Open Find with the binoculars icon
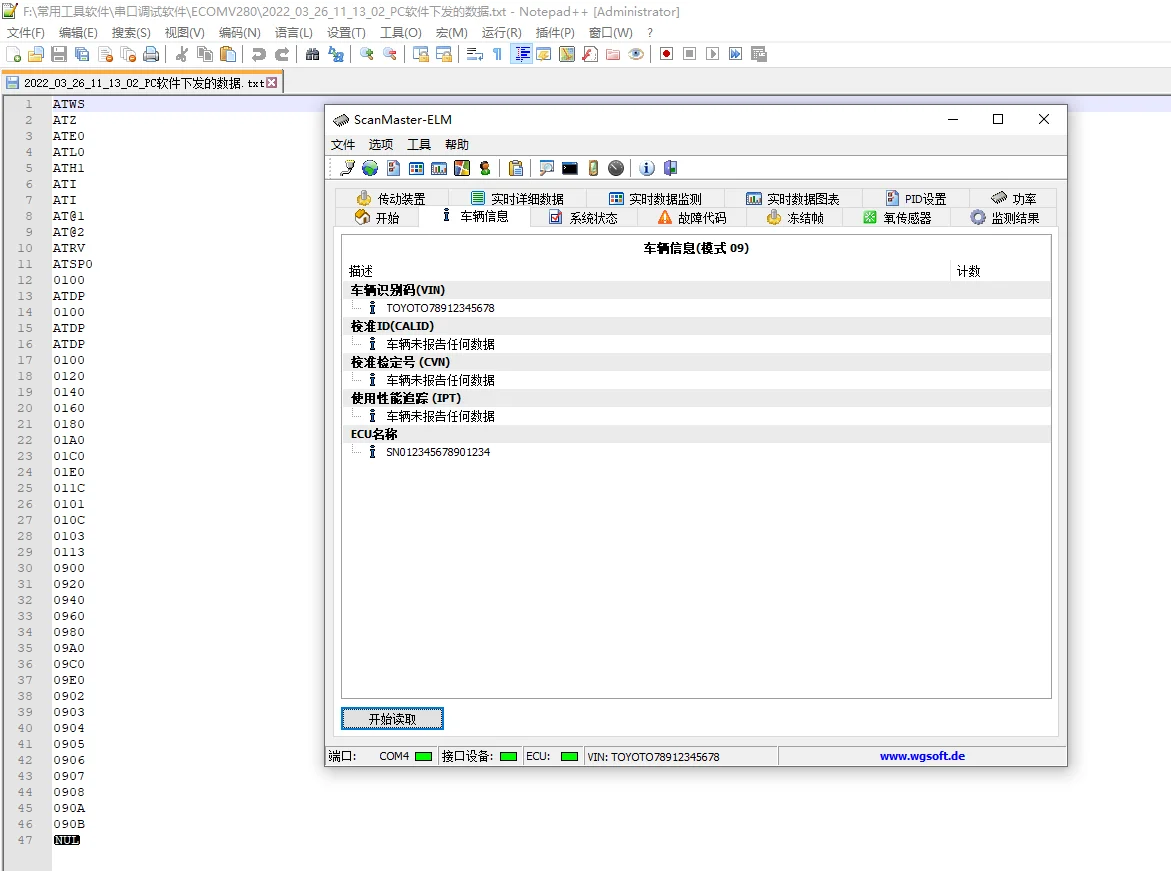Screen dimensions: 1171x871 coord(312,54)
